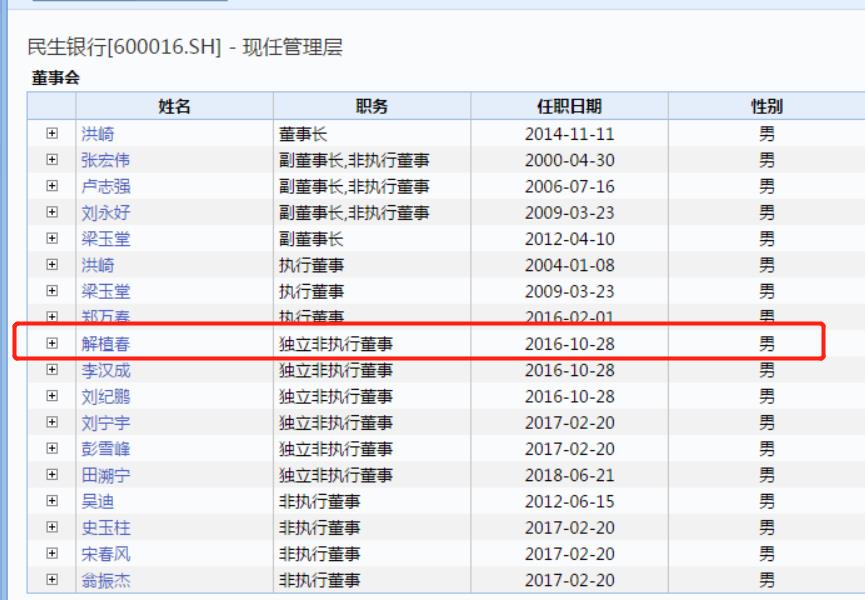
Task: Expand the 梁玉堂 执行董事 row
Action: click(x=52, y=291)
